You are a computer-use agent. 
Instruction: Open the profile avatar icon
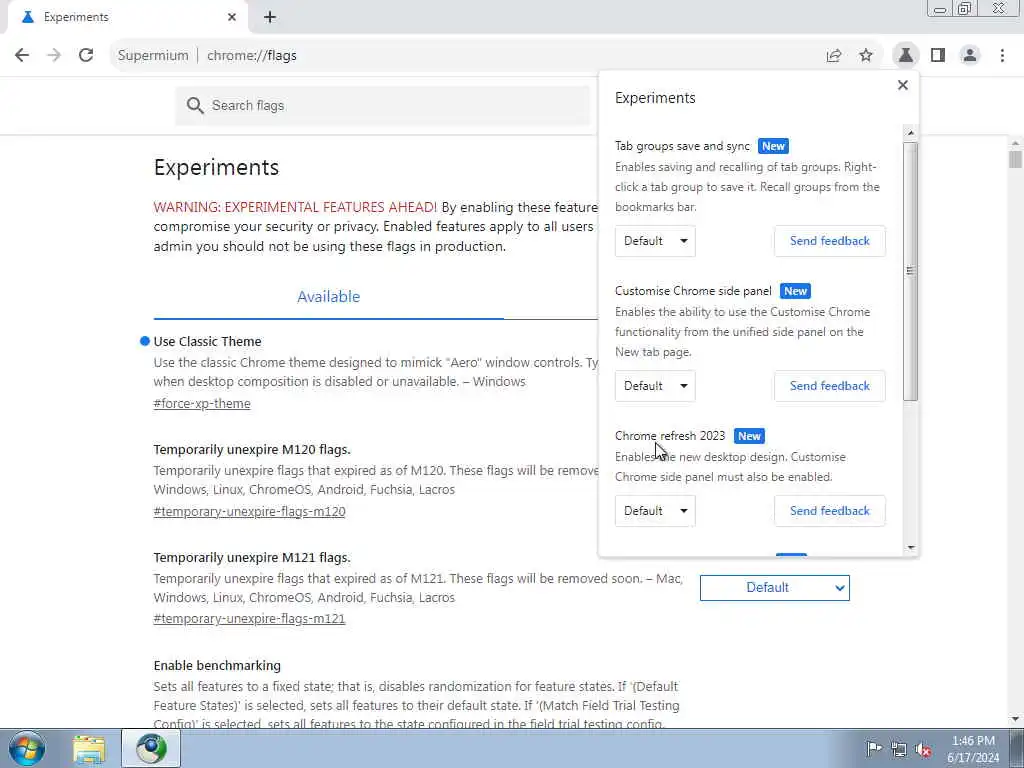970,56
